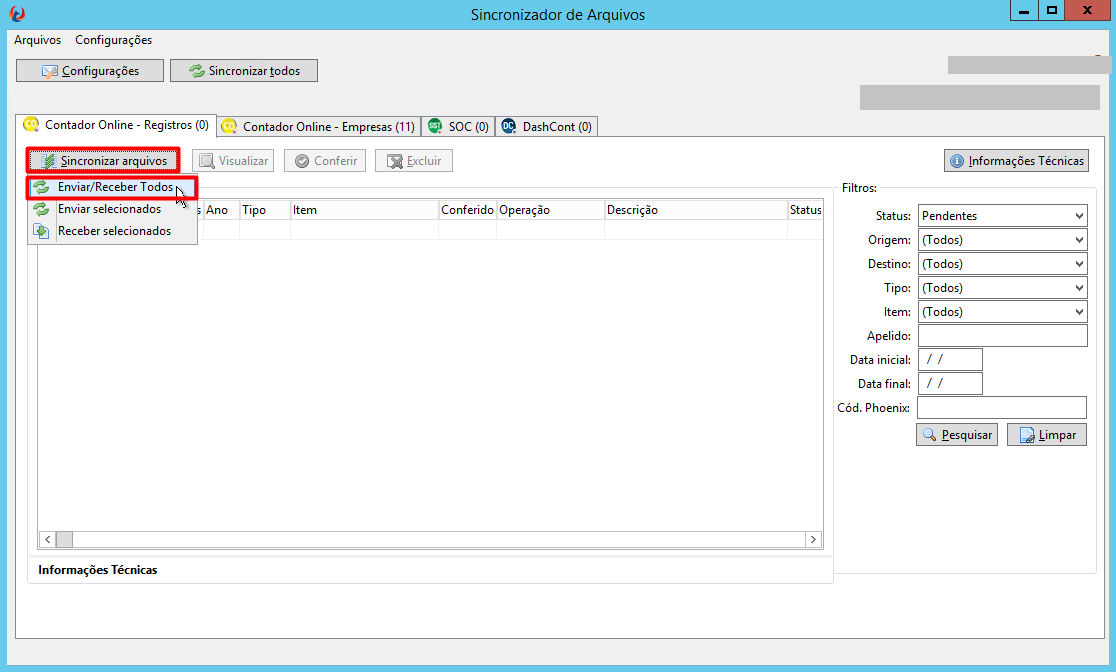Image resolution: width=1116 pixels, height=672 pixels.
Task: Click the checkmark icon on Conferir button
Action: [302, 161]
